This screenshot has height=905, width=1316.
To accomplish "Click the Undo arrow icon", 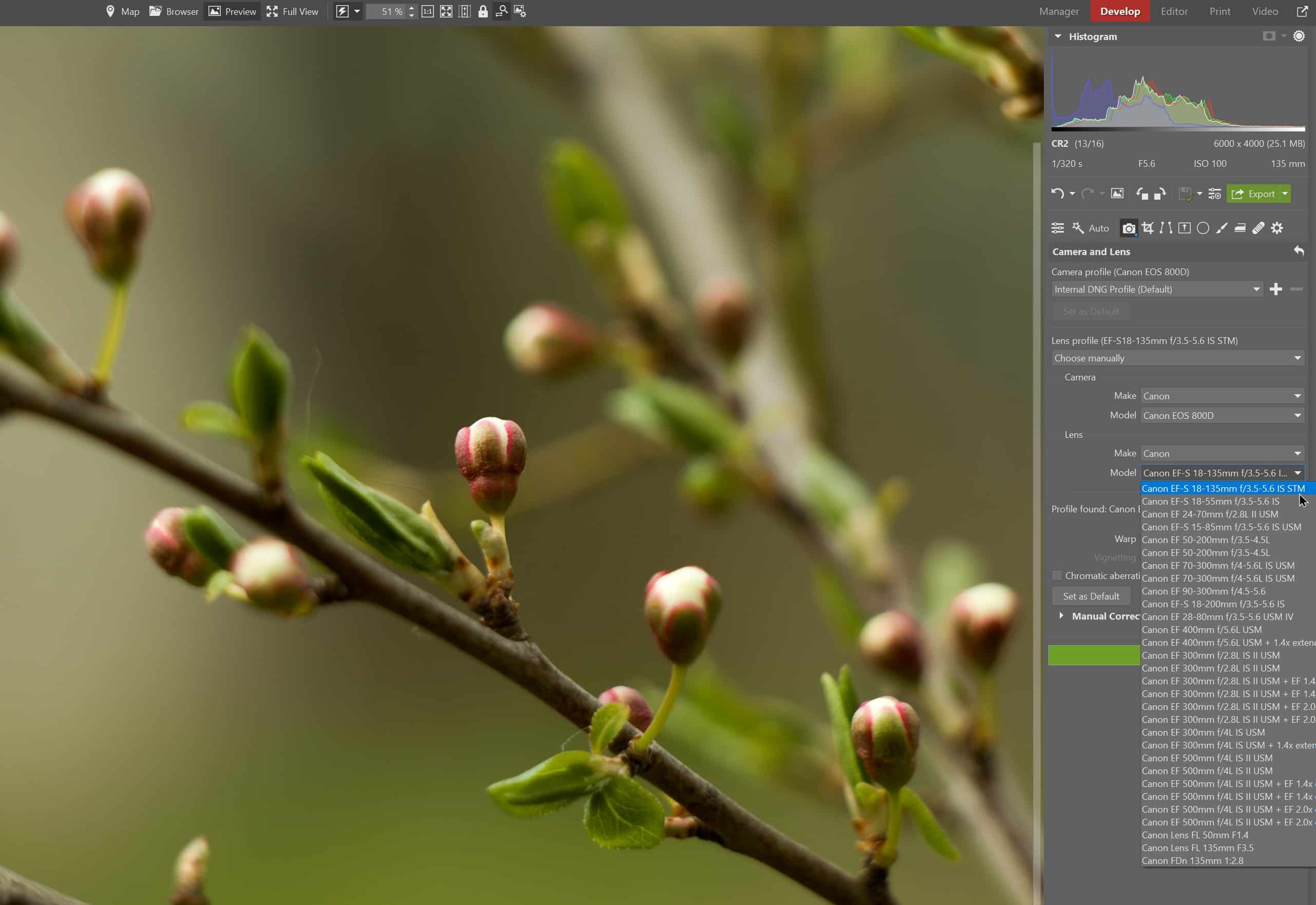I will [x=1057, y=194].
